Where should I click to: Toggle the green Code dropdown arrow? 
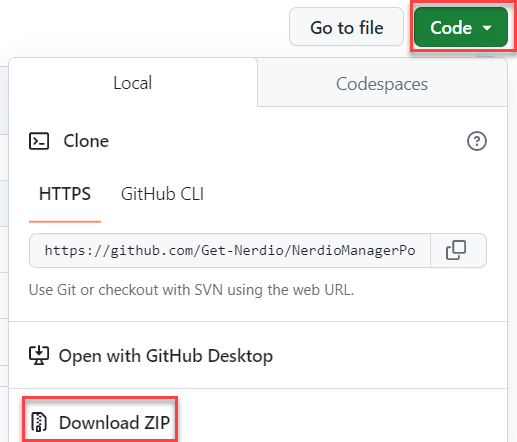pyautogui.click(x=487, y=28)
